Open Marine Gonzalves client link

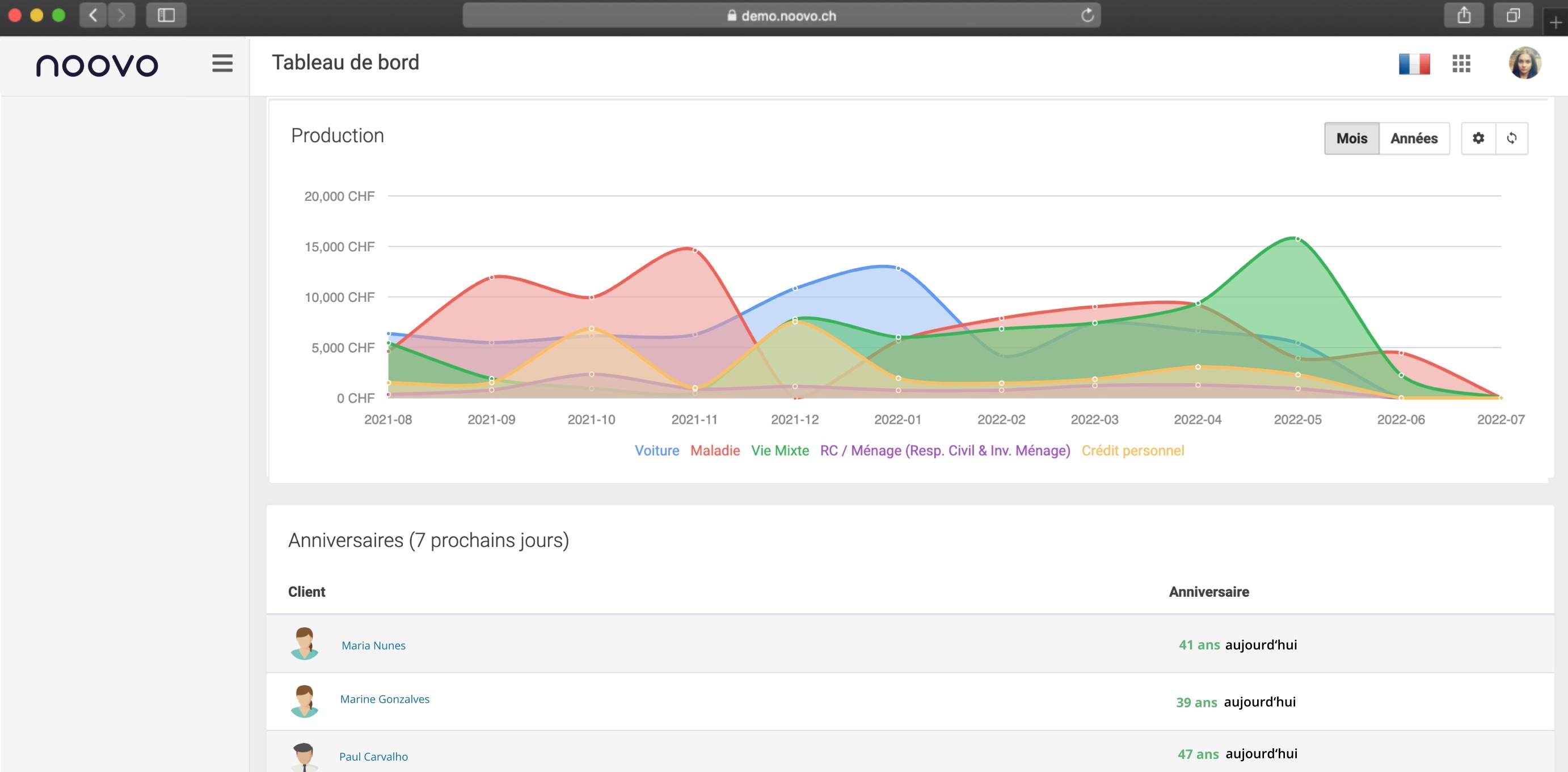coord(384,699)
